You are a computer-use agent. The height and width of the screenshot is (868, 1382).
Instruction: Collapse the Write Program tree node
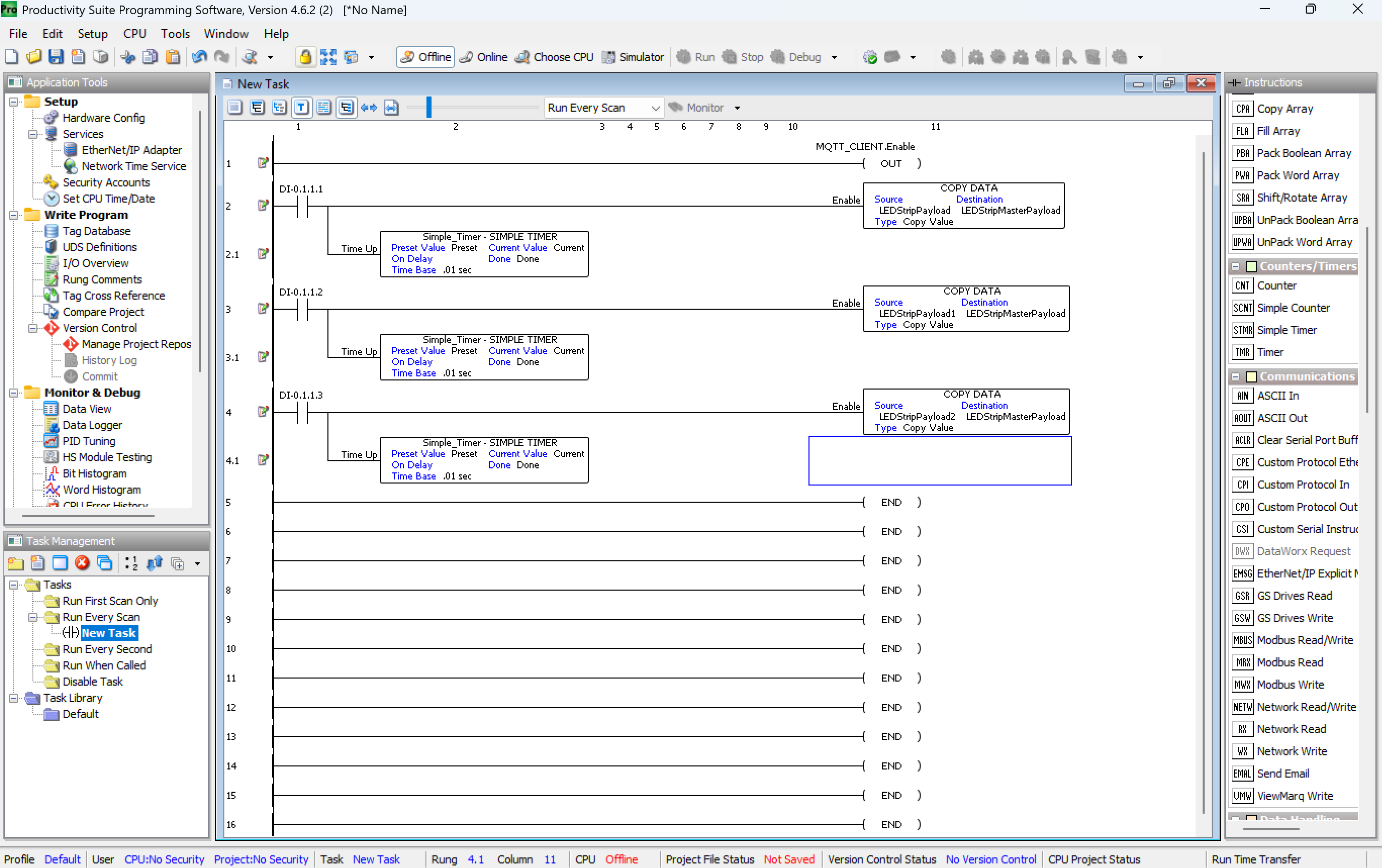(x=14, y=215)
